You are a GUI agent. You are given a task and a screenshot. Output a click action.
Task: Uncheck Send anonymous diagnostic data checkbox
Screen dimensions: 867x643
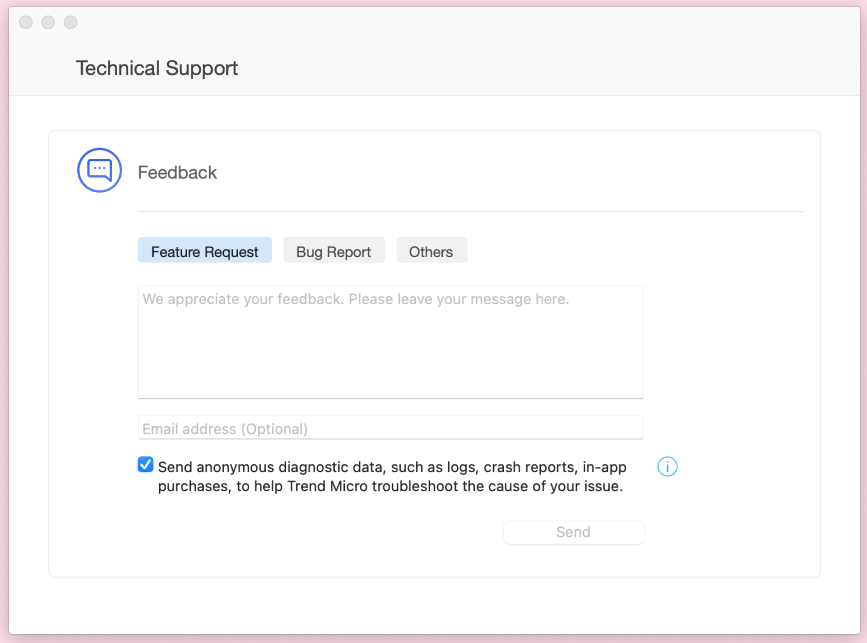tap(145, 464)
